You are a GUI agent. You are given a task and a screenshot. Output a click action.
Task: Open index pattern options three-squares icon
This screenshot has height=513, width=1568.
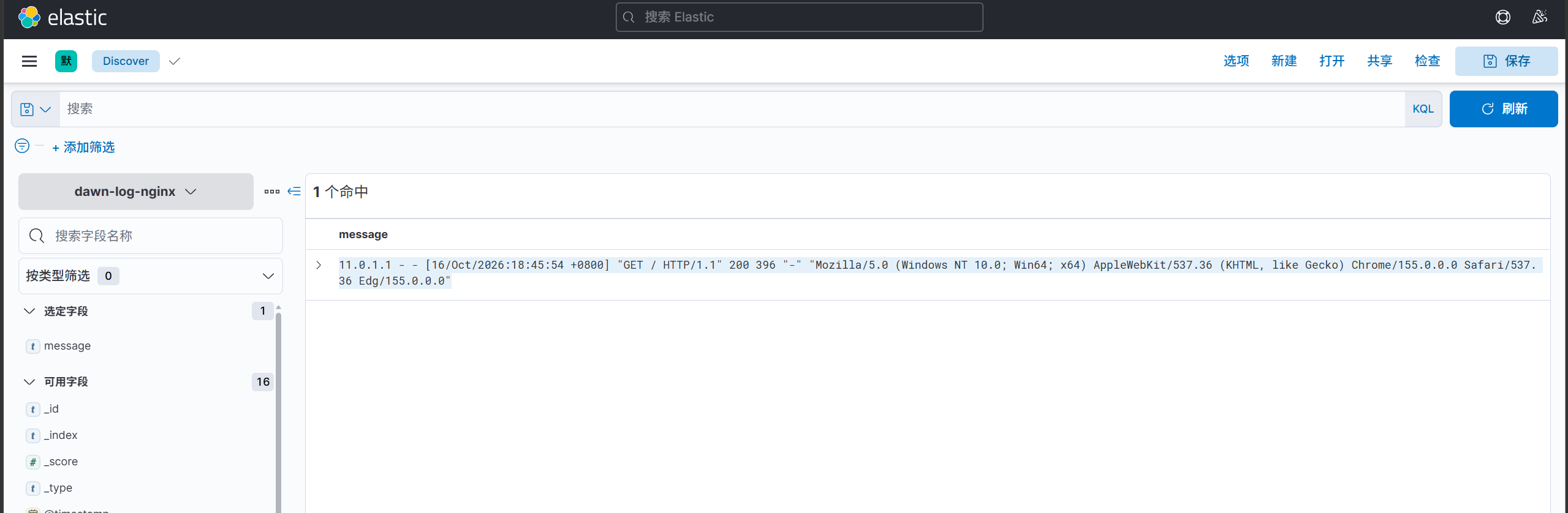pyautogui.click(x=272, y=192)
